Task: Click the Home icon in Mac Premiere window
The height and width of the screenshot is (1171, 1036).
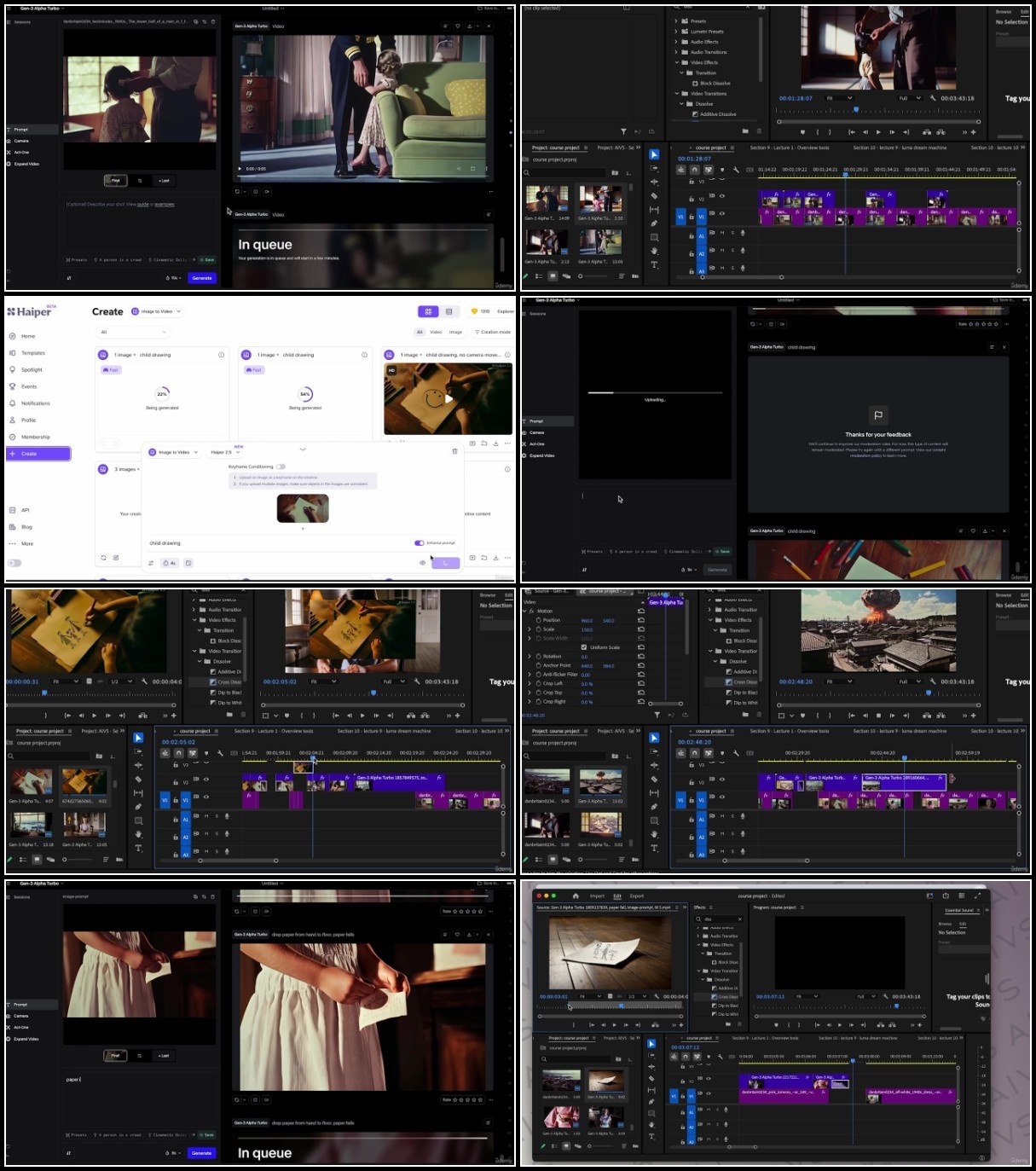Action: pos(576,896)
